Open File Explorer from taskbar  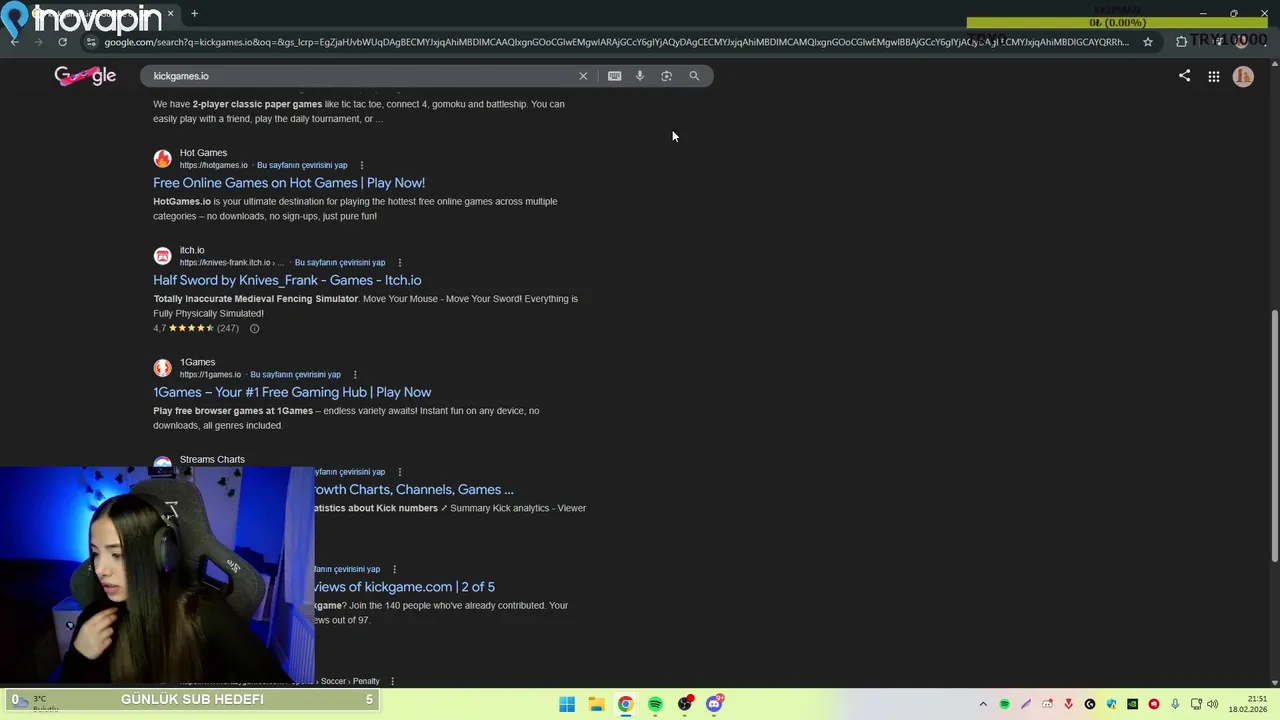(596, 704)
